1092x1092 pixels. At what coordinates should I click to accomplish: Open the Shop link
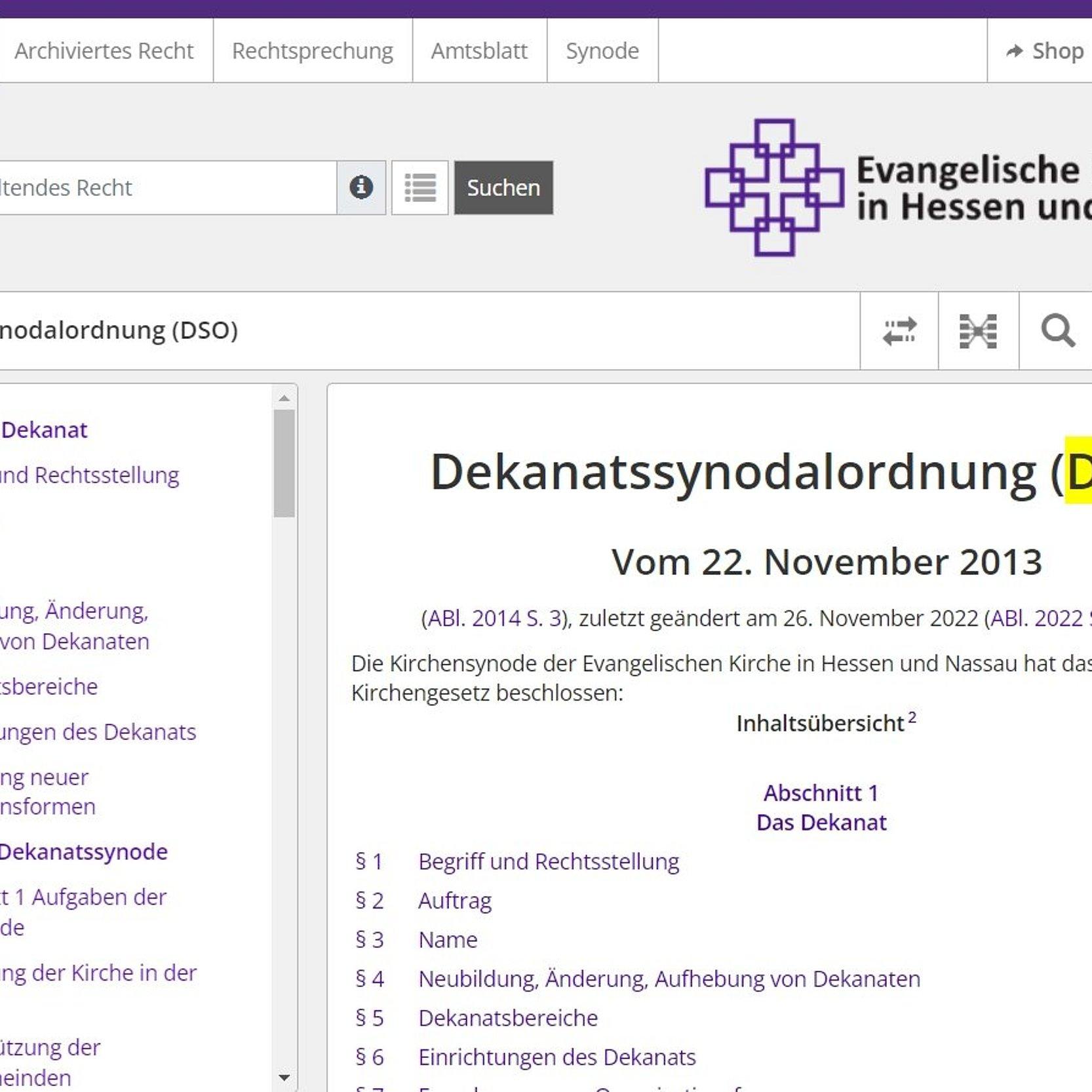(1045, 50)
